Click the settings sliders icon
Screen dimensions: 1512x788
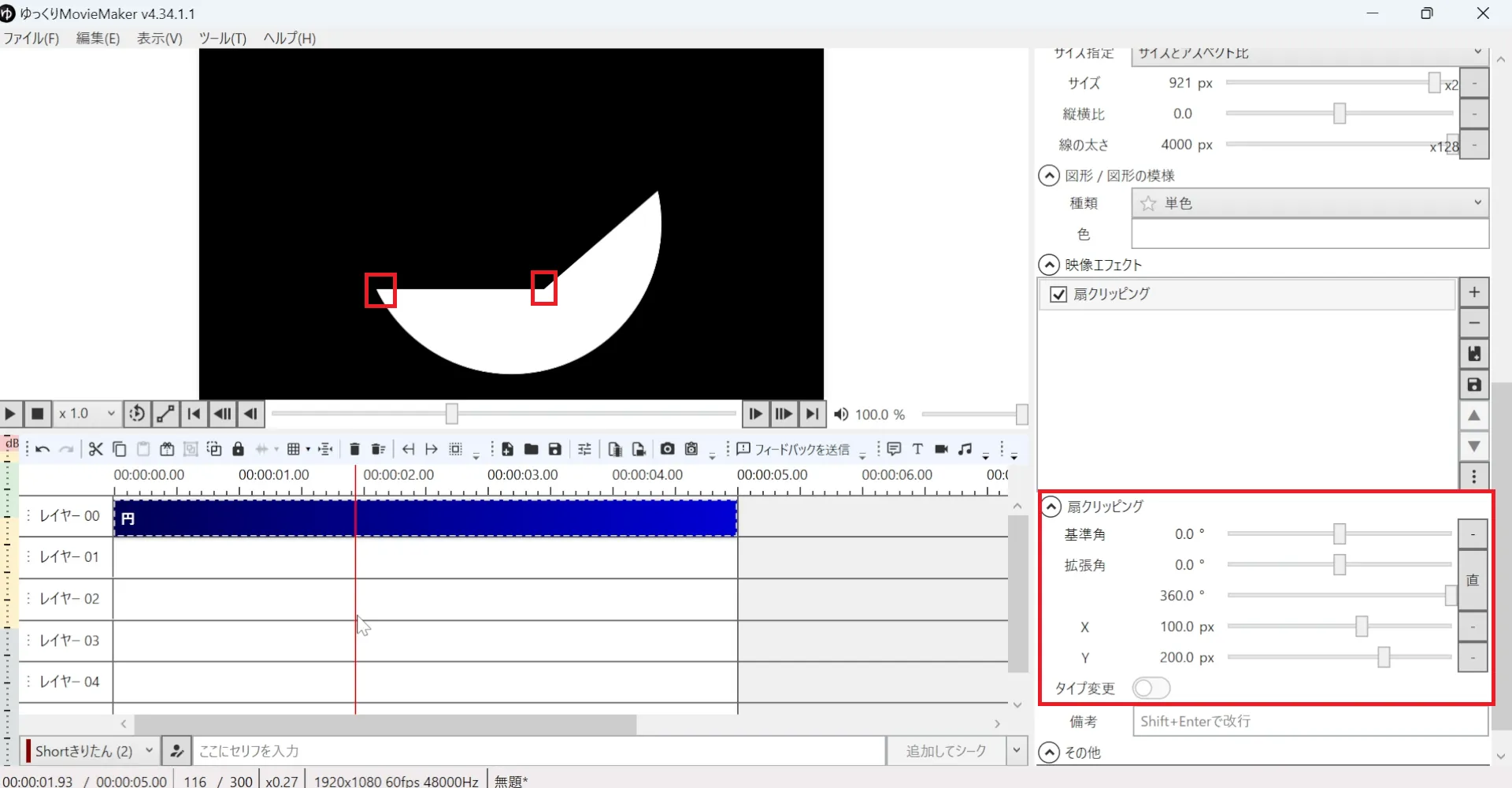pos(584,449)
